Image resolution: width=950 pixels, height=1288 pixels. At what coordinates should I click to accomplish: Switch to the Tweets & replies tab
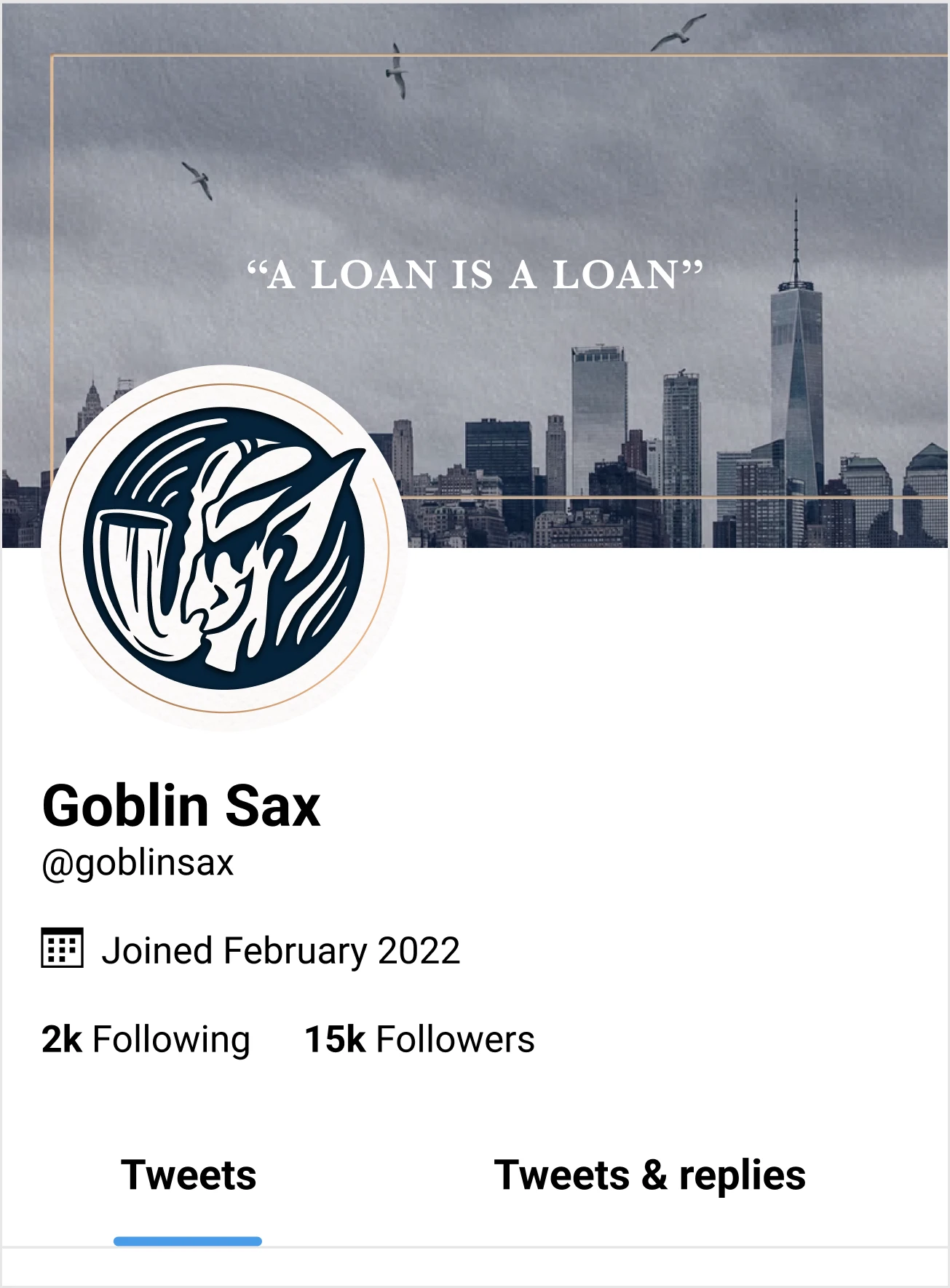pos(649,1175)
